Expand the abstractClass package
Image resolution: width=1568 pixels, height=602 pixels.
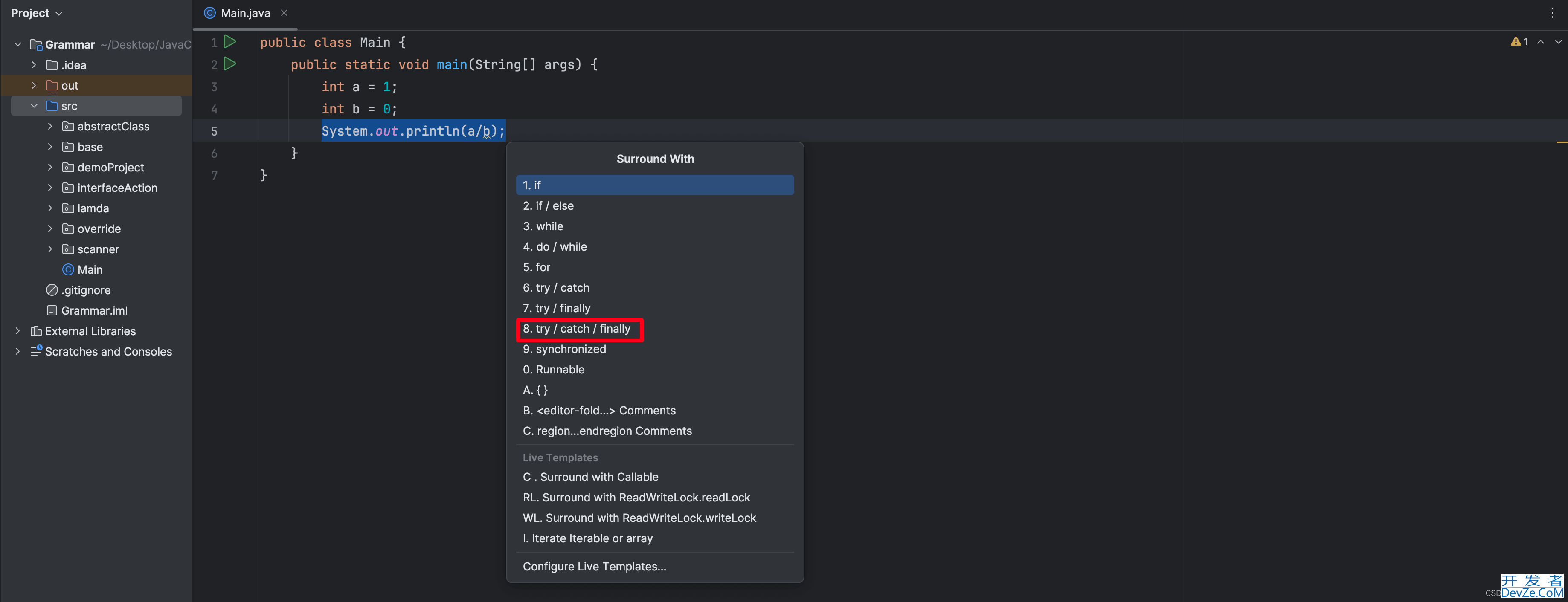tap(50, 127)
